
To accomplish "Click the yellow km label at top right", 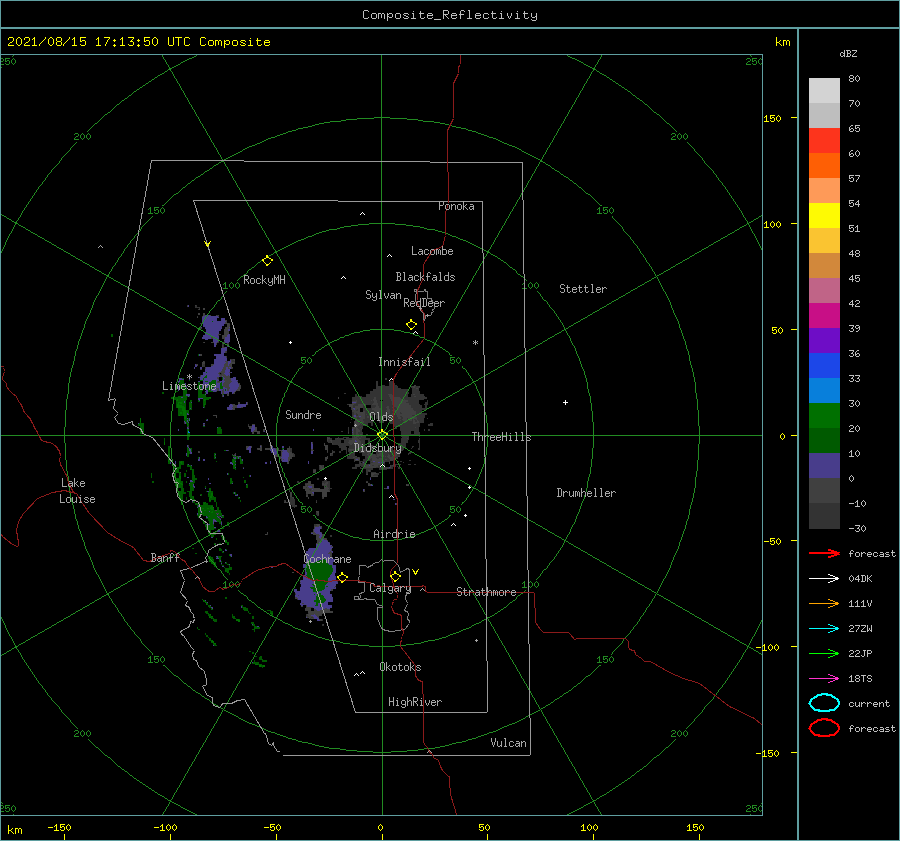I will [x=782, y=42].
